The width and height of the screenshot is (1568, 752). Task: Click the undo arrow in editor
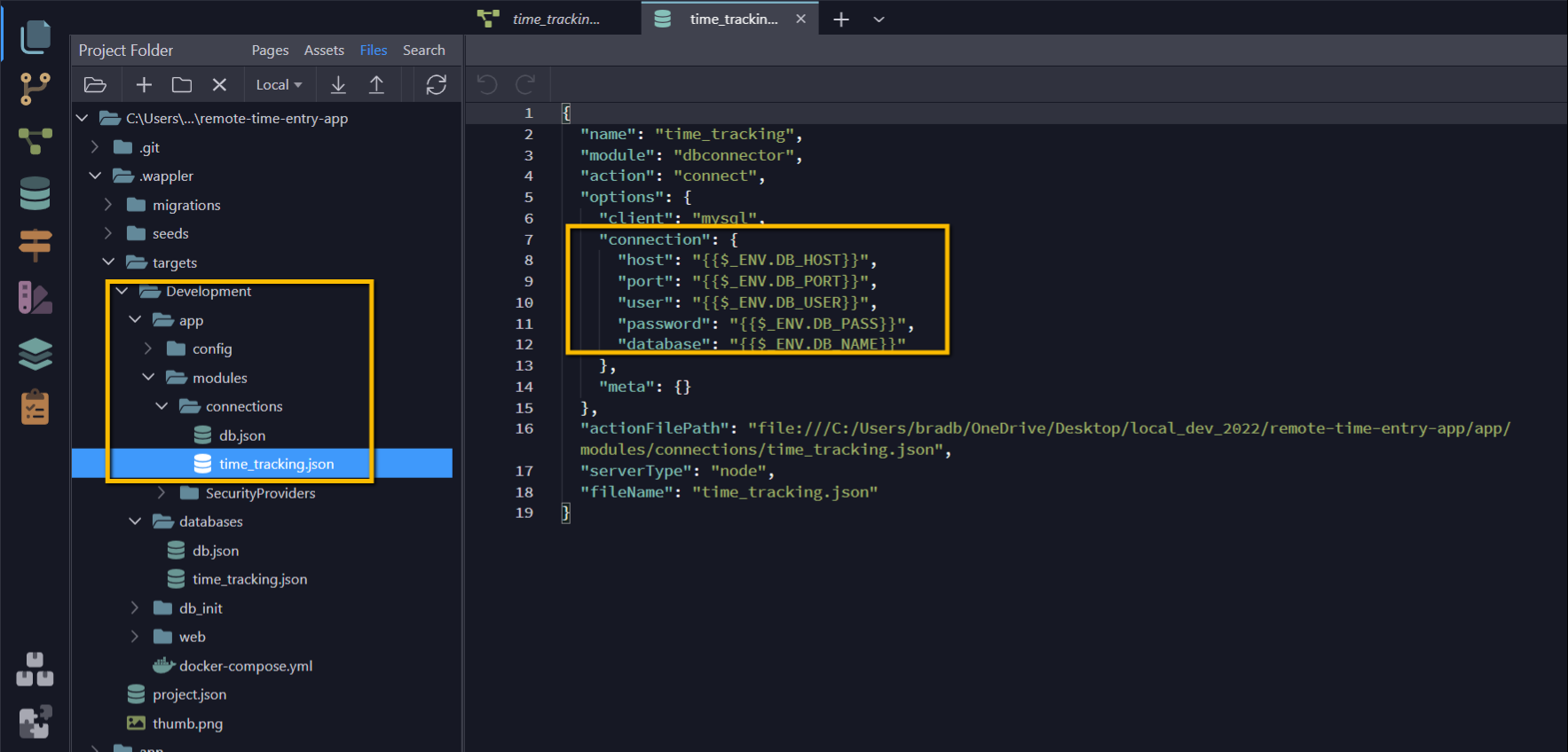tap(487, 84)
